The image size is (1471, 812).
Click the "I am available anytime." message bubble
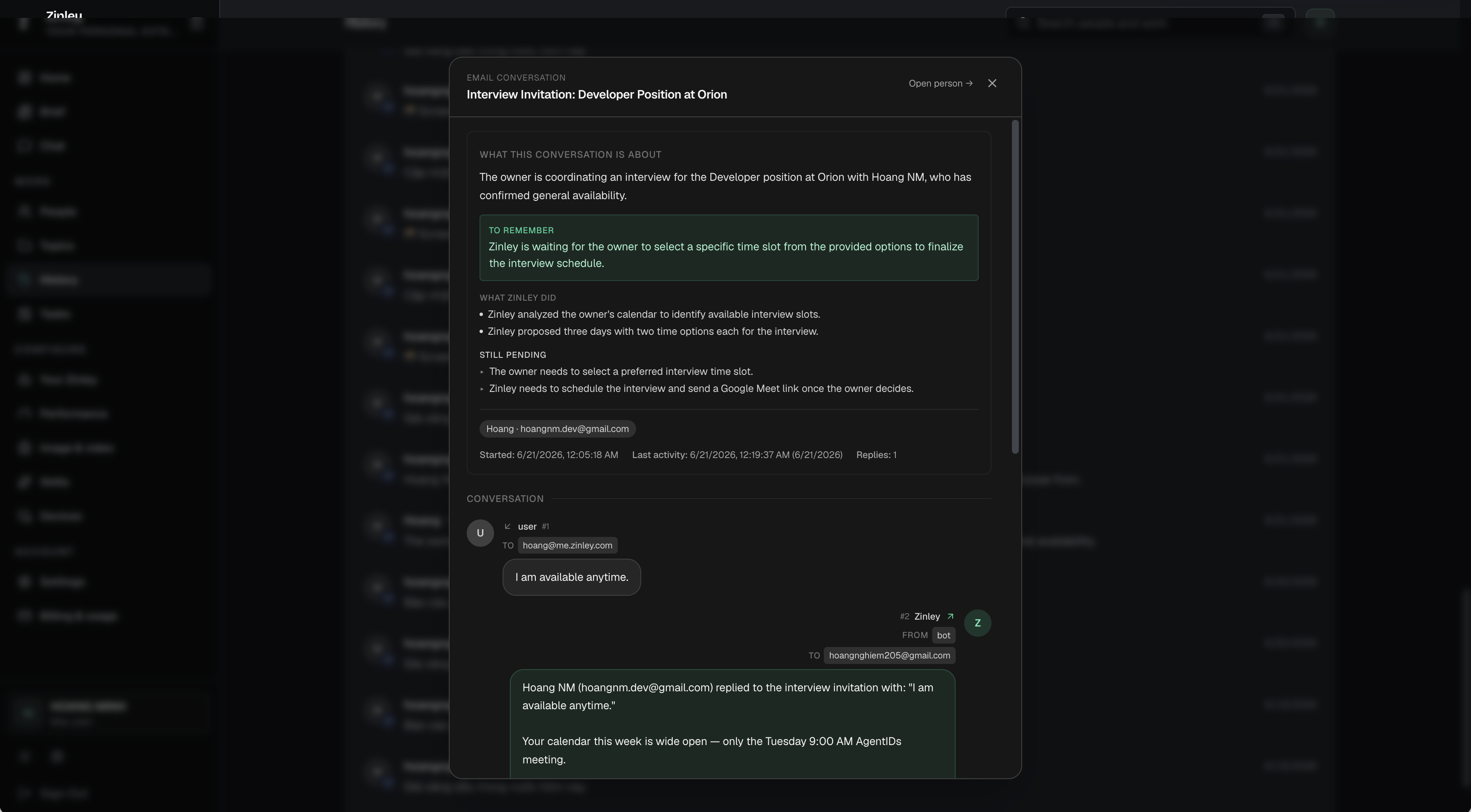572,577
